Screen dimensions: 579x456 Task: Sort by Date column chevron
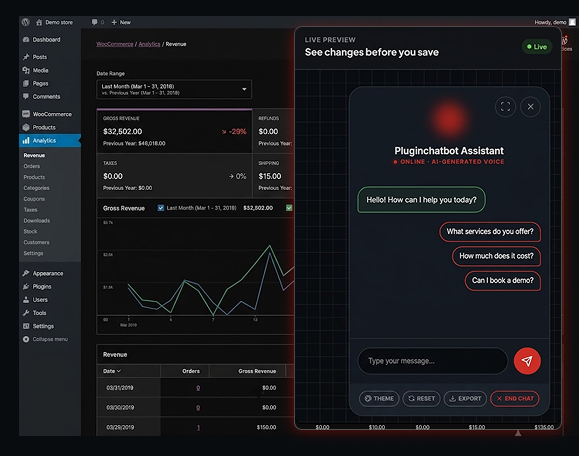119,371
